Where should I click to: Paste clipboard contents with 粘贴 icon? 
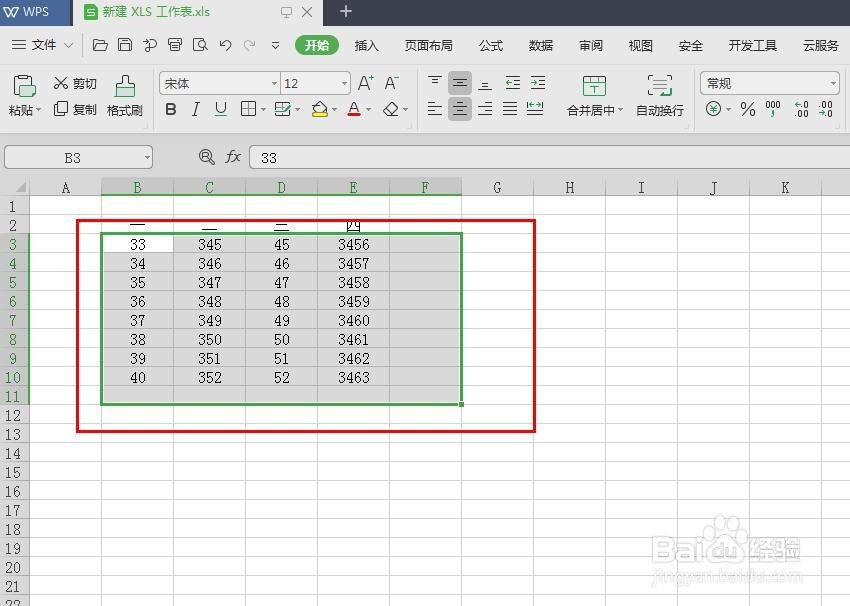tap(24, 86)
